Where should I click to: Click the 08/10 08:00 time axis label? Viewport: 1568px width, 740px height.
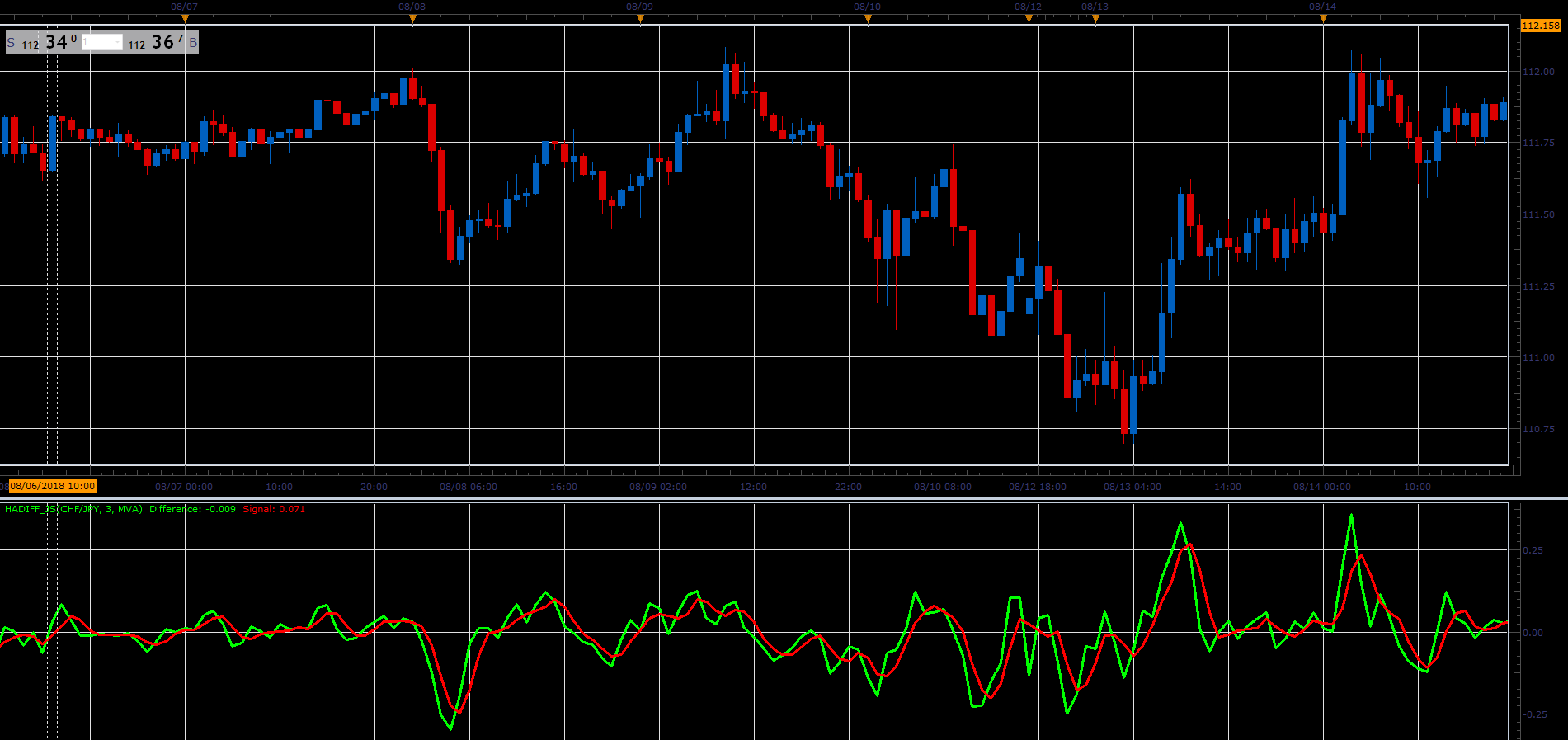coord(943,487)
